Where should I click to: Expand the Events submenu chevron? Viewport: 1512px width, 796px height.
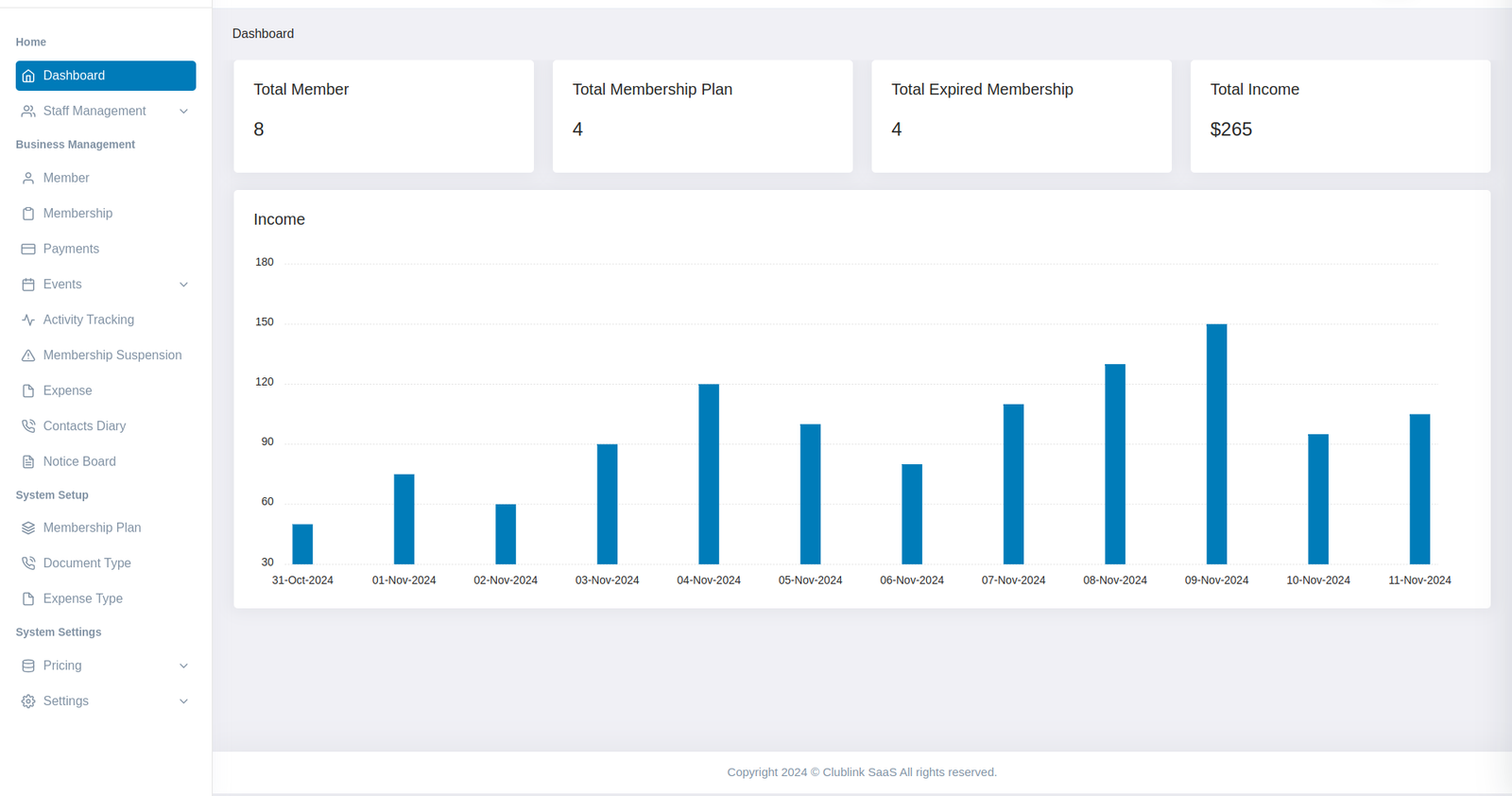coord(183,285)
